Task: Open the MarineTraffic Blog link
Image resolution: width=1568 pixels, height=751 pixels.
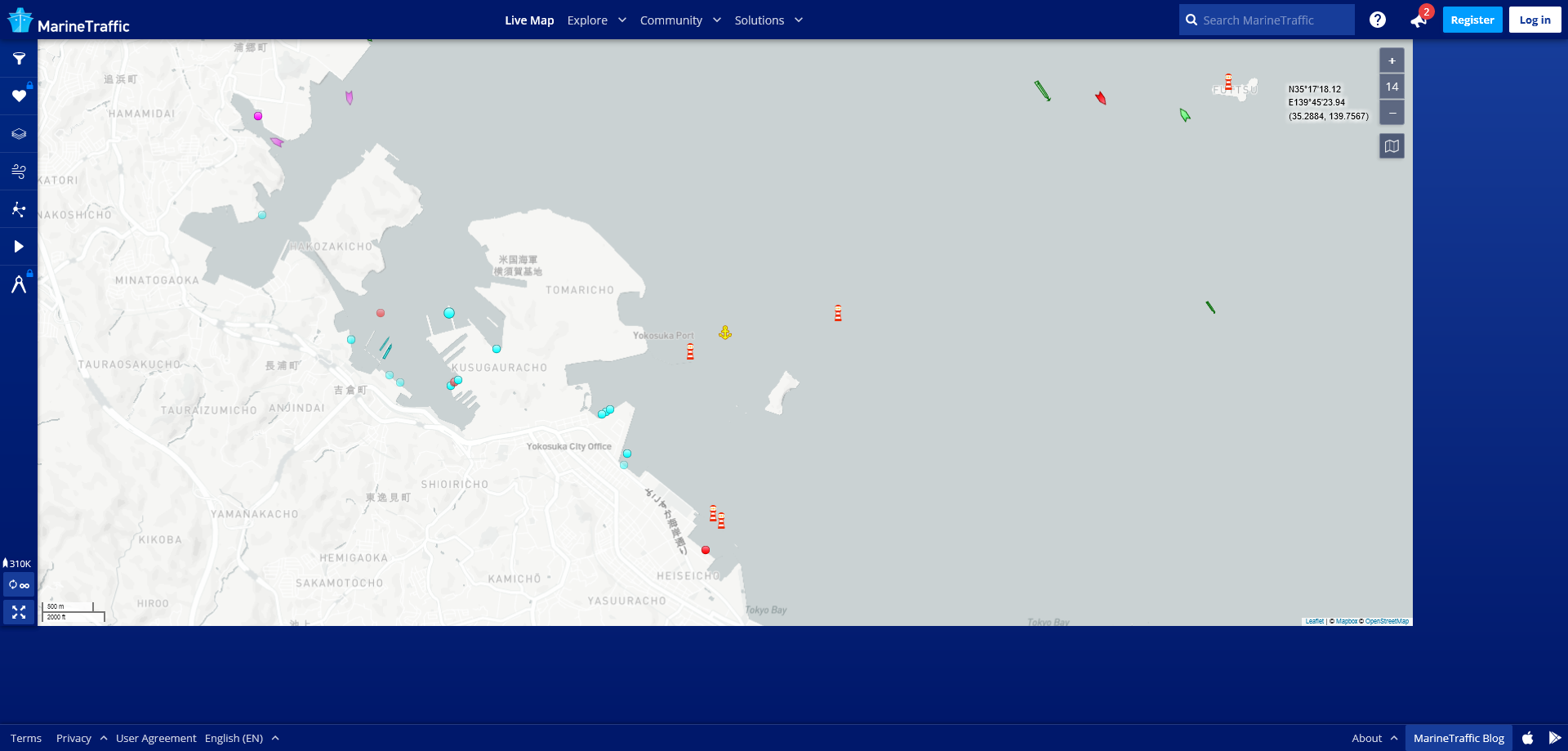Action: [1459, 738]
